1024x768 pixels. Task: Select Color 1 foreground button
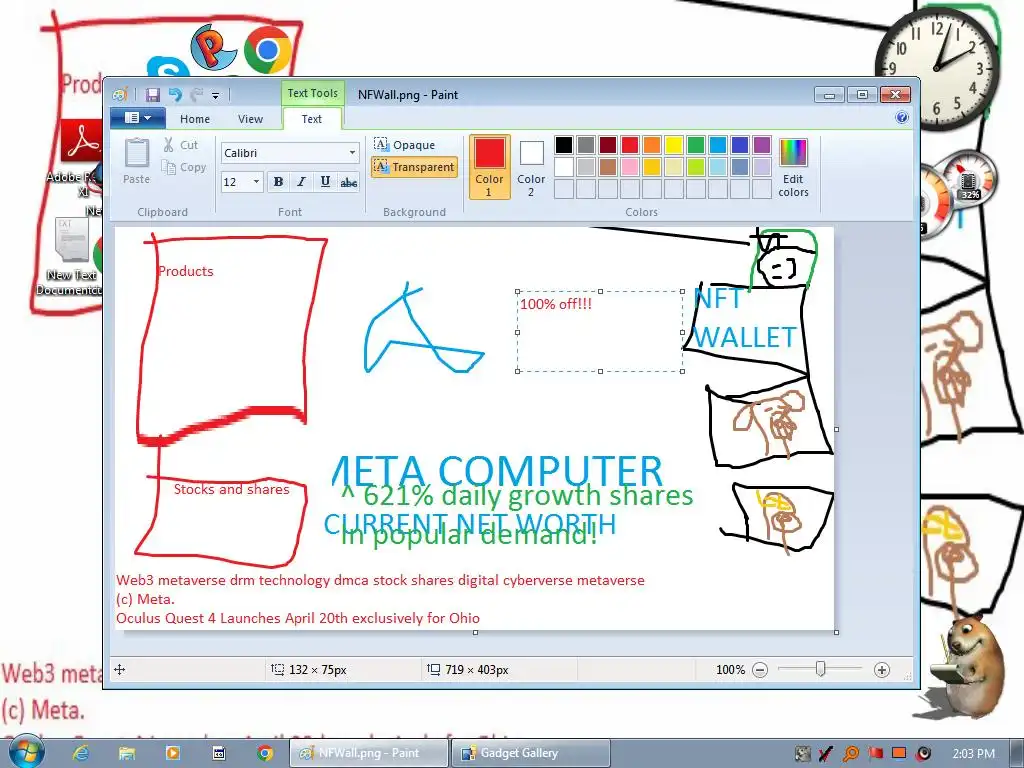tap(489, 167)
